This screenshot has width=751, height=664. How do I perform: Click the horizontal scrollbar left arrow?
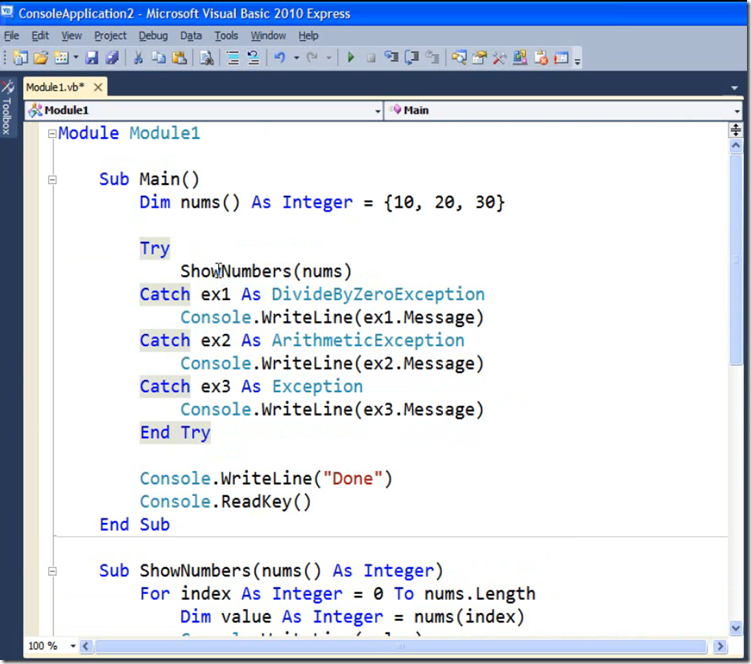tap(86, 646)
